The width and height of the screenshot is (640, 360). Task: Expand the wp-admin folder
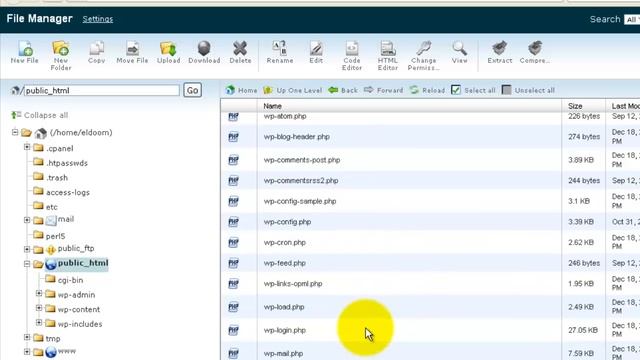pyautogui.click(x=39, y=293)
